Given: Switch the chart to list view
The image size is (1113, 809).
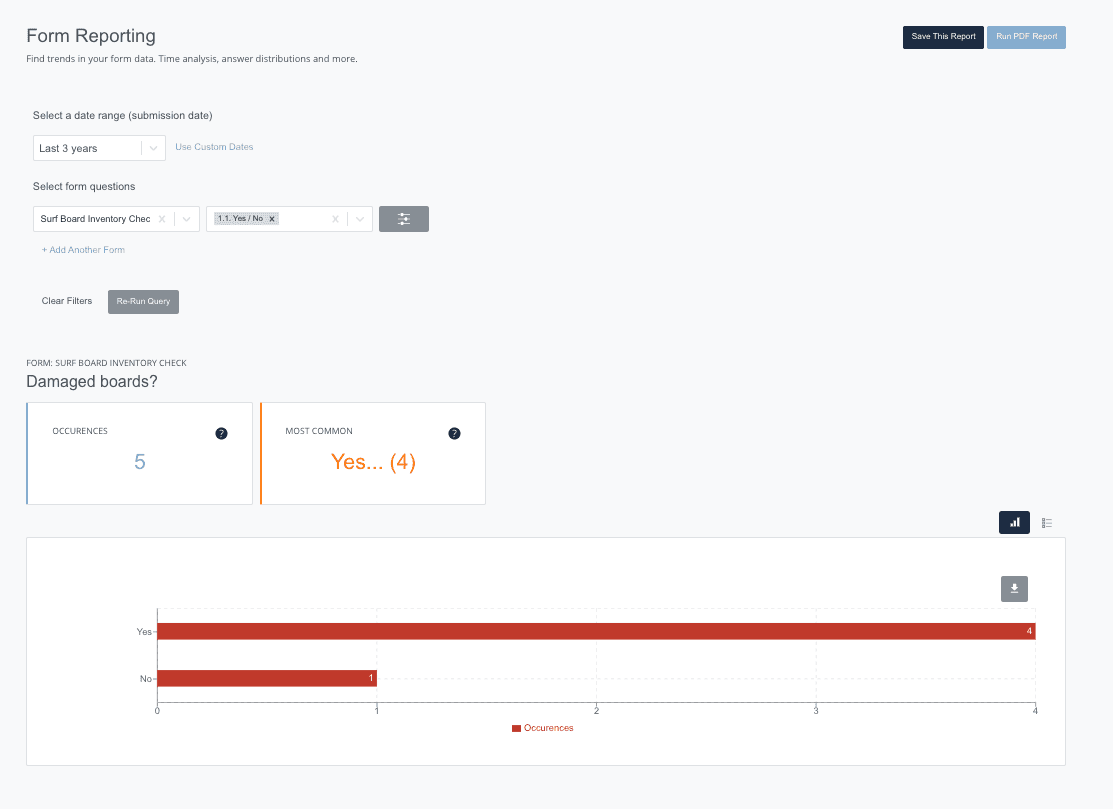Looking at the screenshot, I should point(1047,522).
